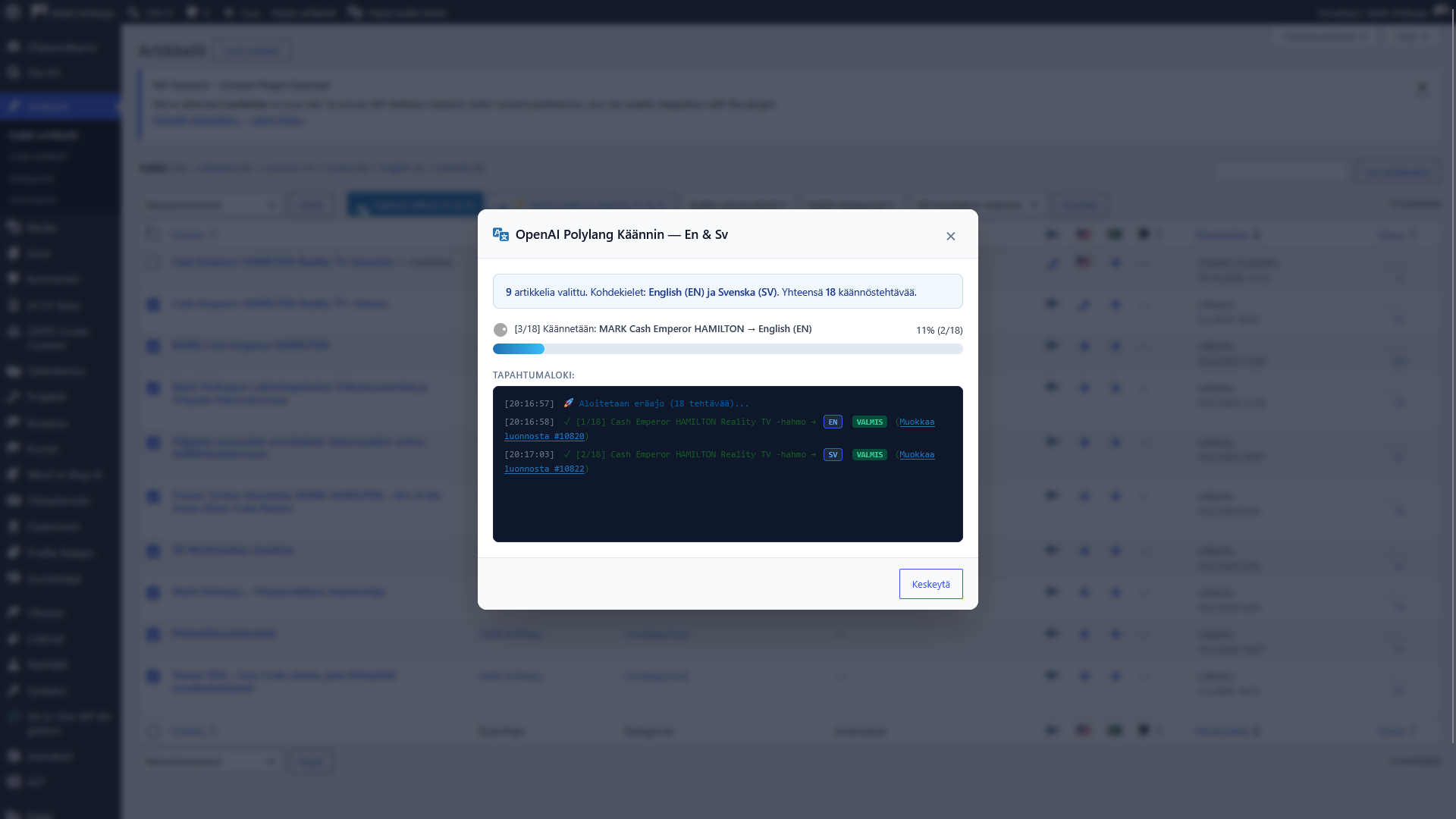Click the rocket icon in the log
The height and width of the screenshot is (819, 1456).
(x=569, y=403)
